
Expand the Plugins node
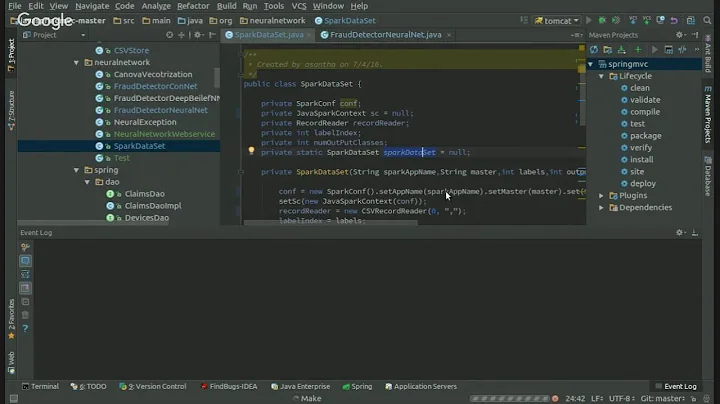tap(601, 196)
